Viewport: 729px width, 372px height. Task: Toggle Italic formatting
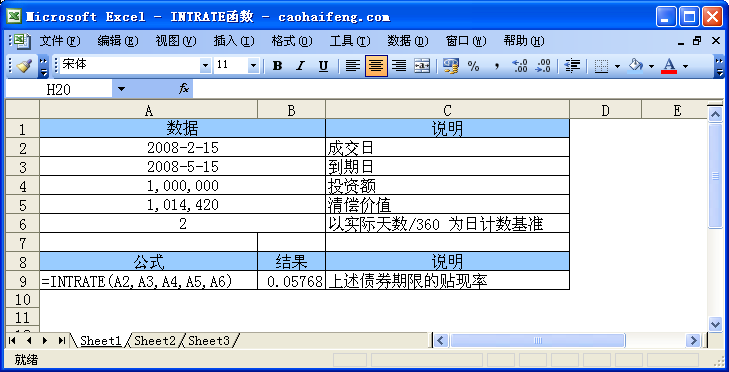(300, 66)
